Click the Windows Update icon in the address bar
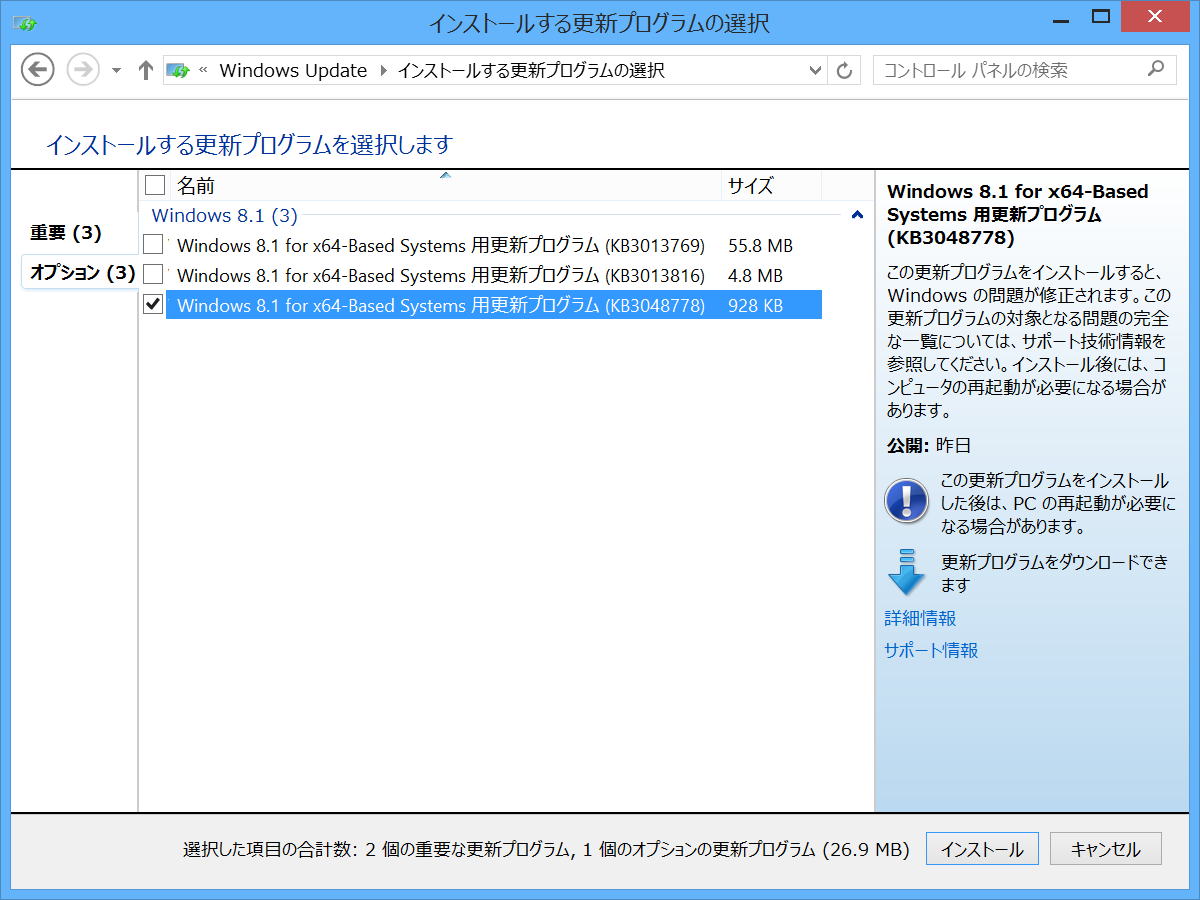1200x900 pixels. tap(179, 70)
